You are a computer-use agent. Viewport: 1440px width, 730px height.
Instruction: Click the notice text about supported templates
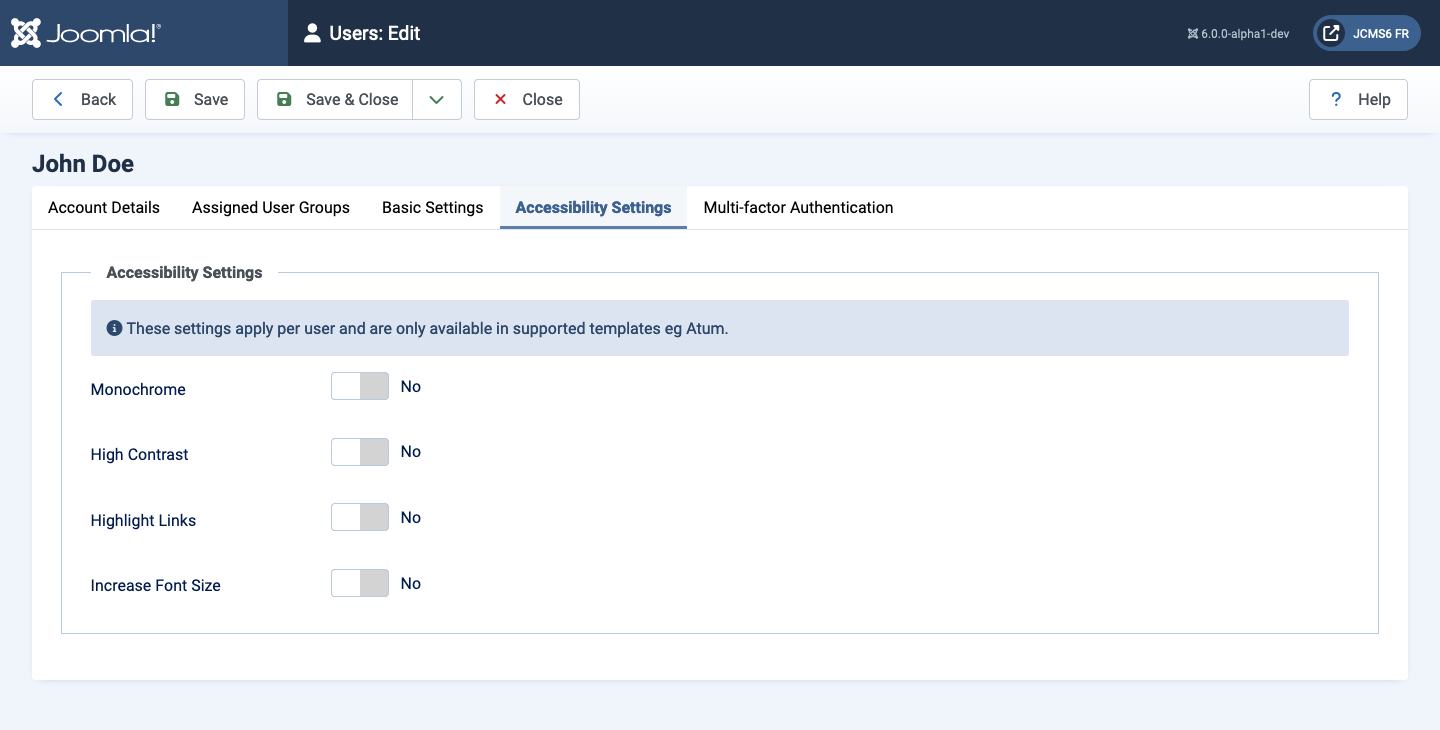click(x=427, y=328)
